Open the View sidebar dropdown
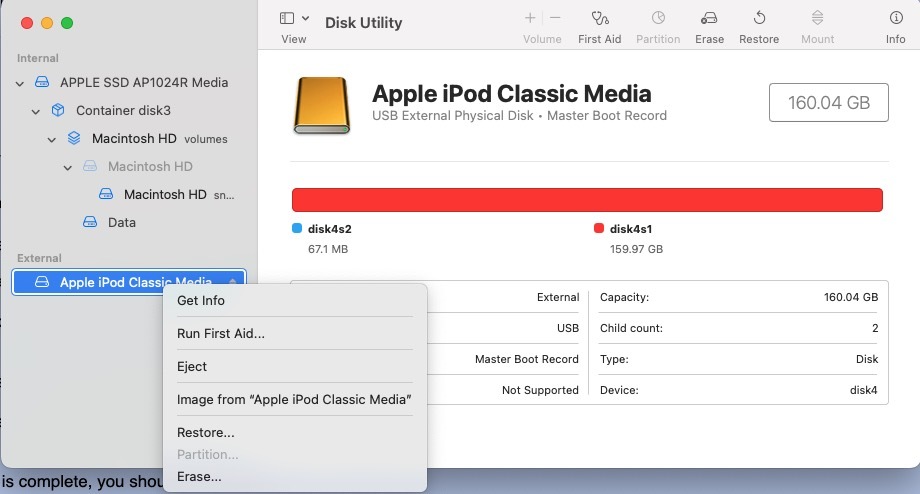Screen dimensions: 920x494 tap(294, 19)
